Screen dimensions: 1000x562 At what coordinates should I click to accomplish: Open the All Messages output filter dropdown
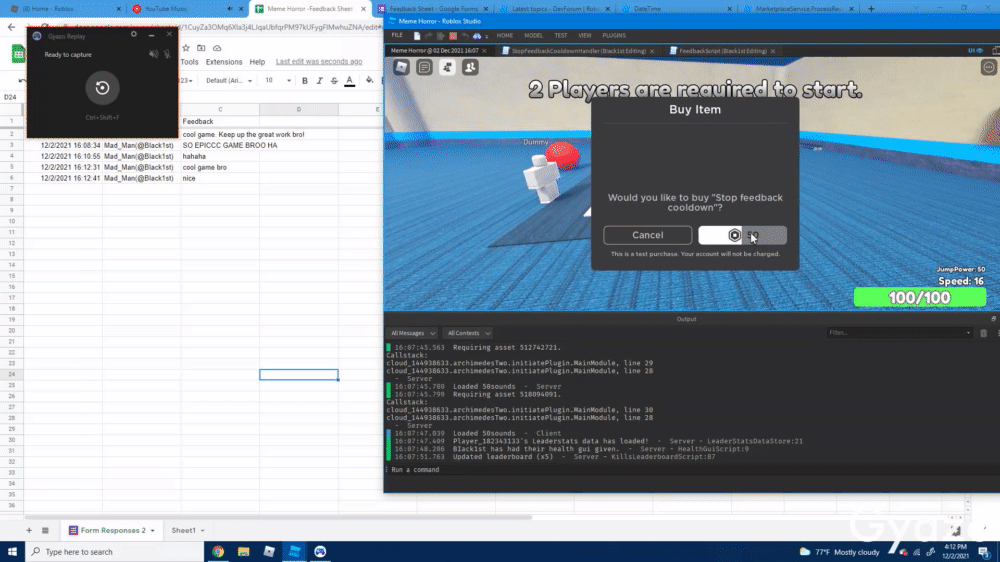pos(413,333)
